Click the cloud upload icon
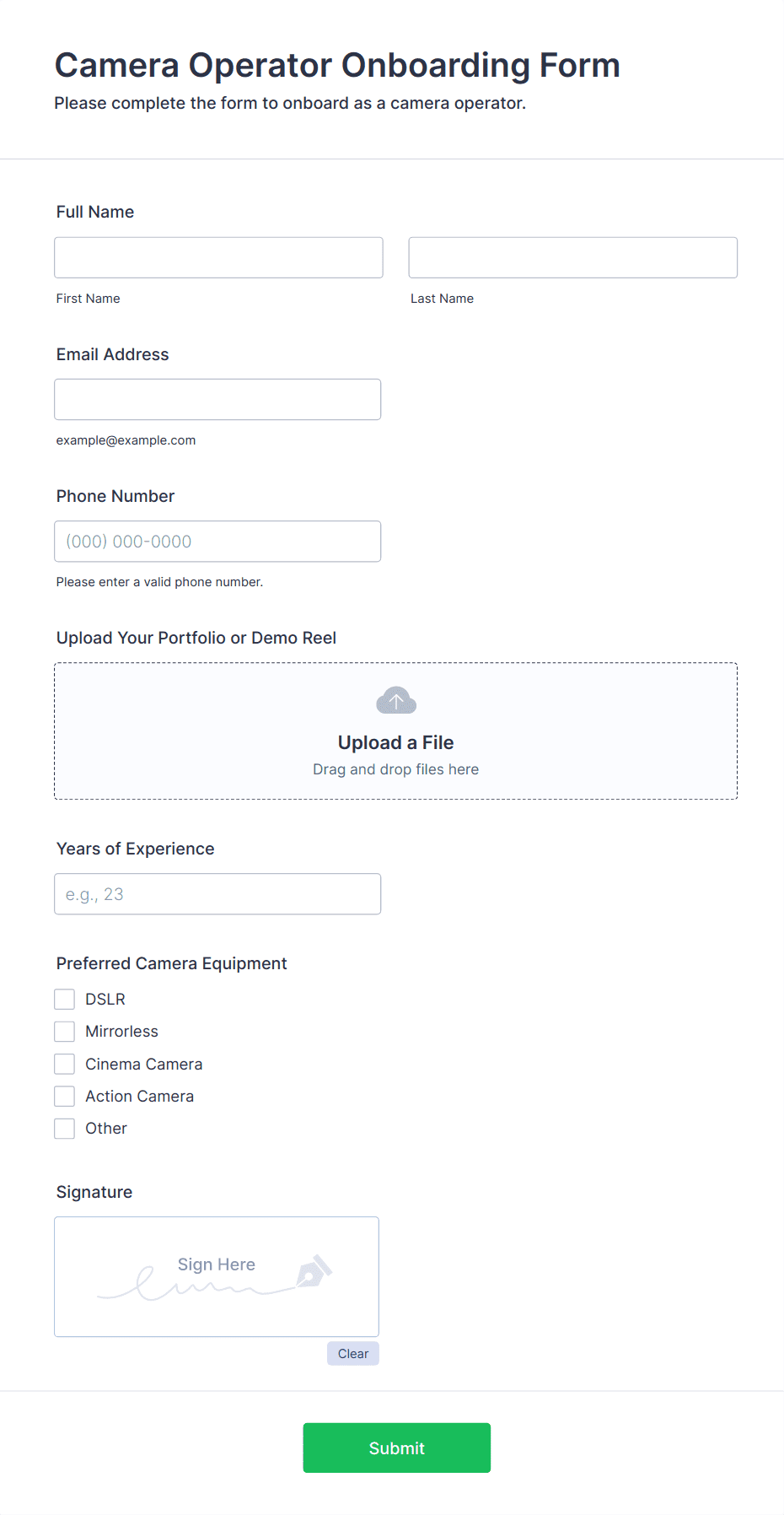Image resolution: width=784 pixels, height=1515 pixels. click(395, 700)
